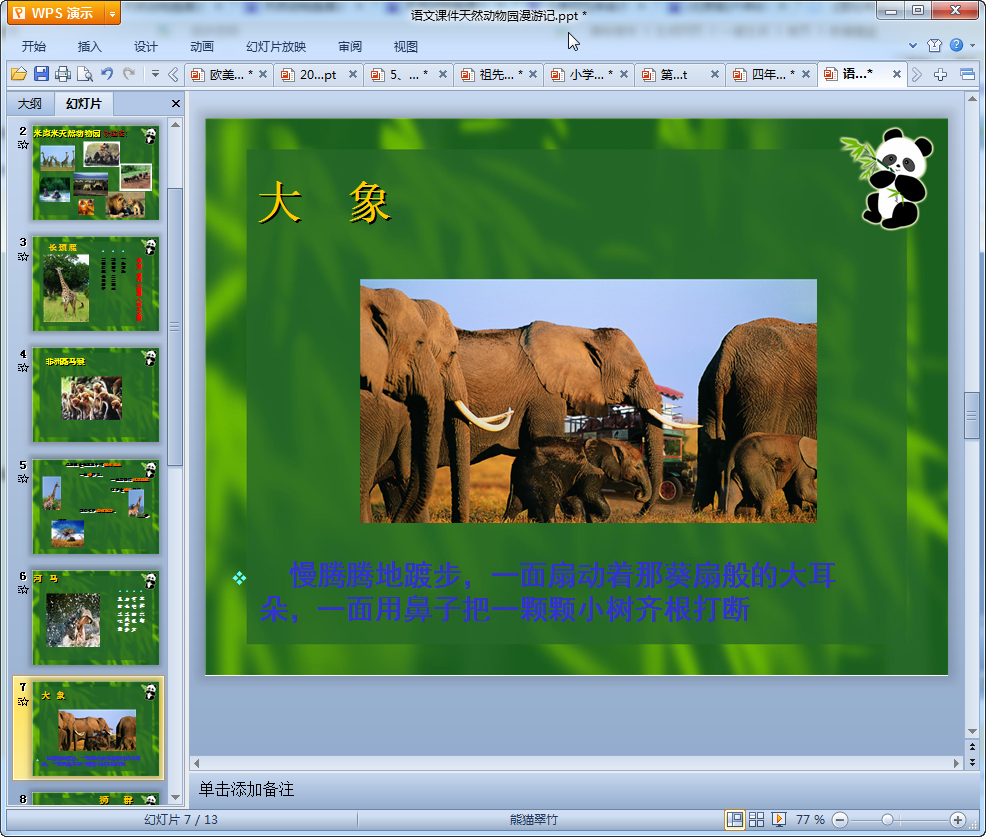
Task: Click the zoom out minus button
Action: click(840, 819)
